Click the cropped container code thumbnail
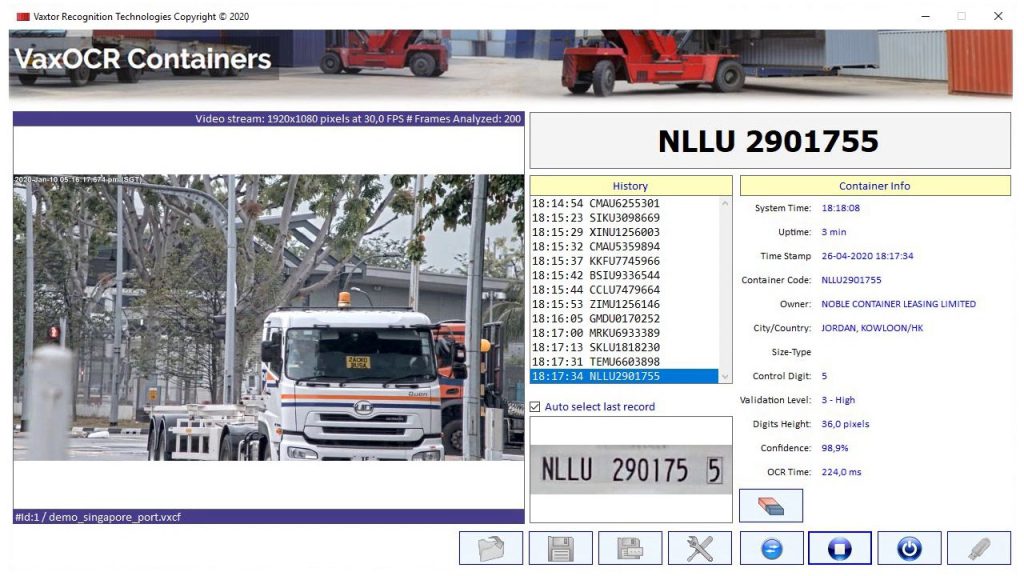The width and height of the screenshot is (1024, 576). 630,469
